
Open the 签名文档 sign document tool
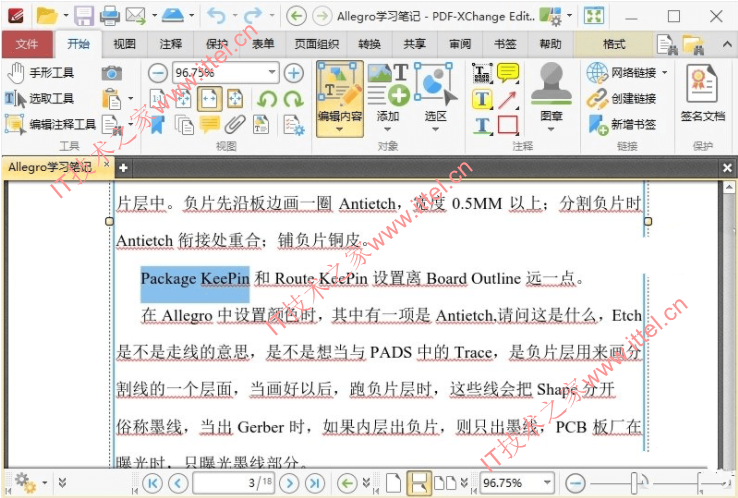pos(702,93)
